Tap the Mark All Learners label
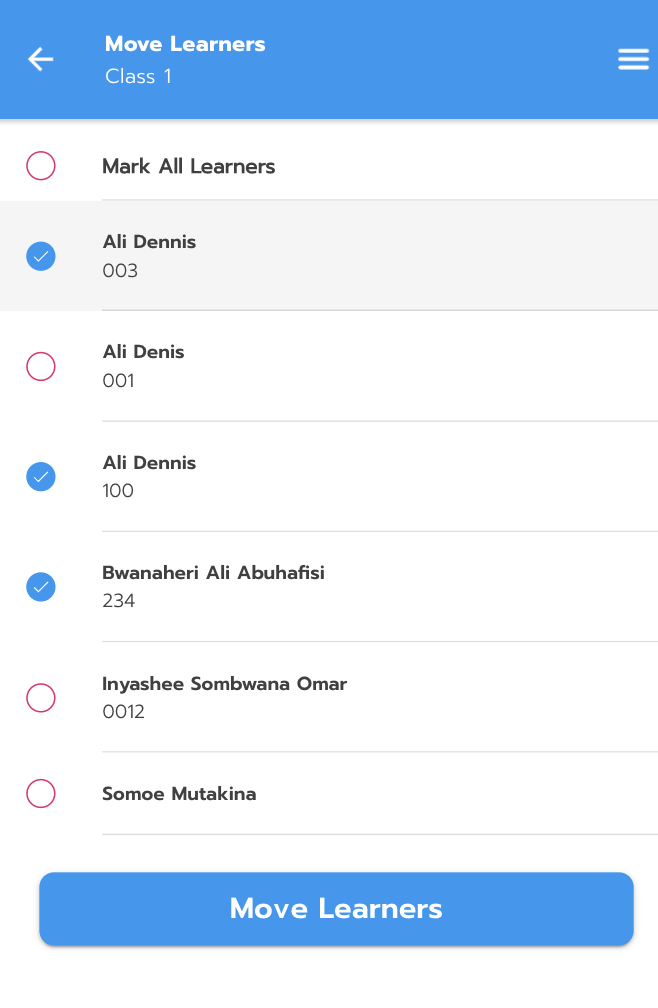This screenshot has width=658, height=1008. pos(188,166)
